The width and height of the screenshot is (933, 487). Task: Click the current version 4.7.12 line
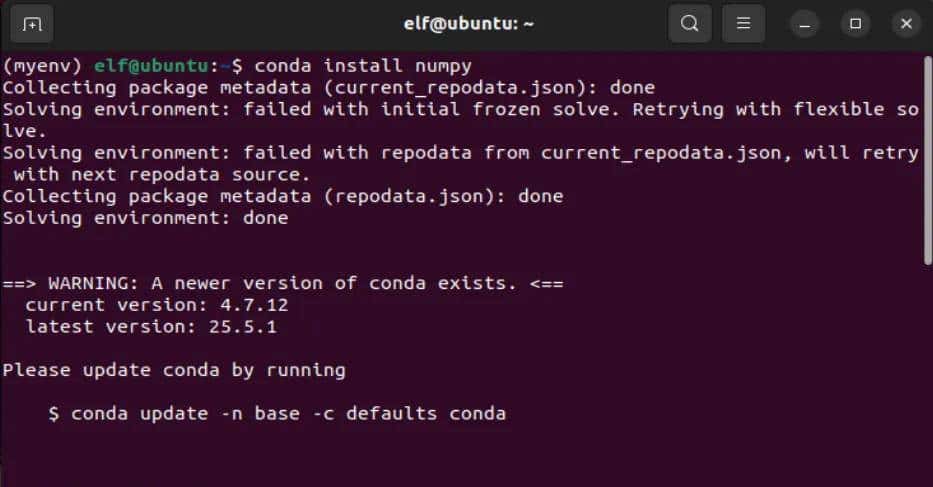click(x=156, y=305)
